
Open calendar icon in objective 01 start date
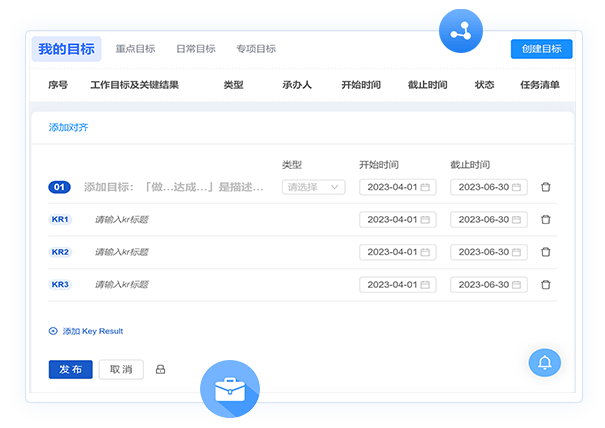click(x=425, y=187)
